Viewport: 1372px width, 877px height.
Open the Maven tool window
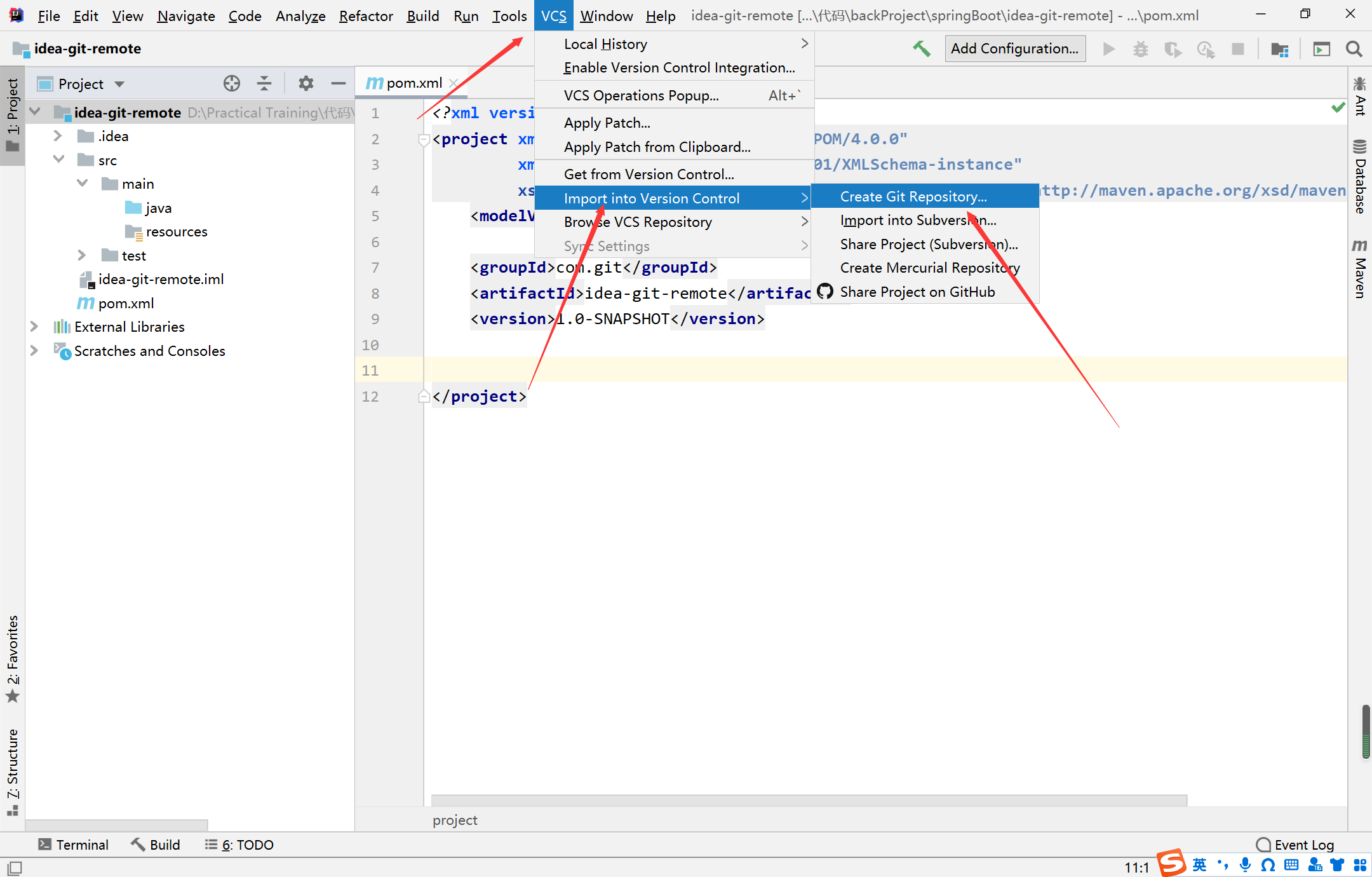tap(1360, 268)
